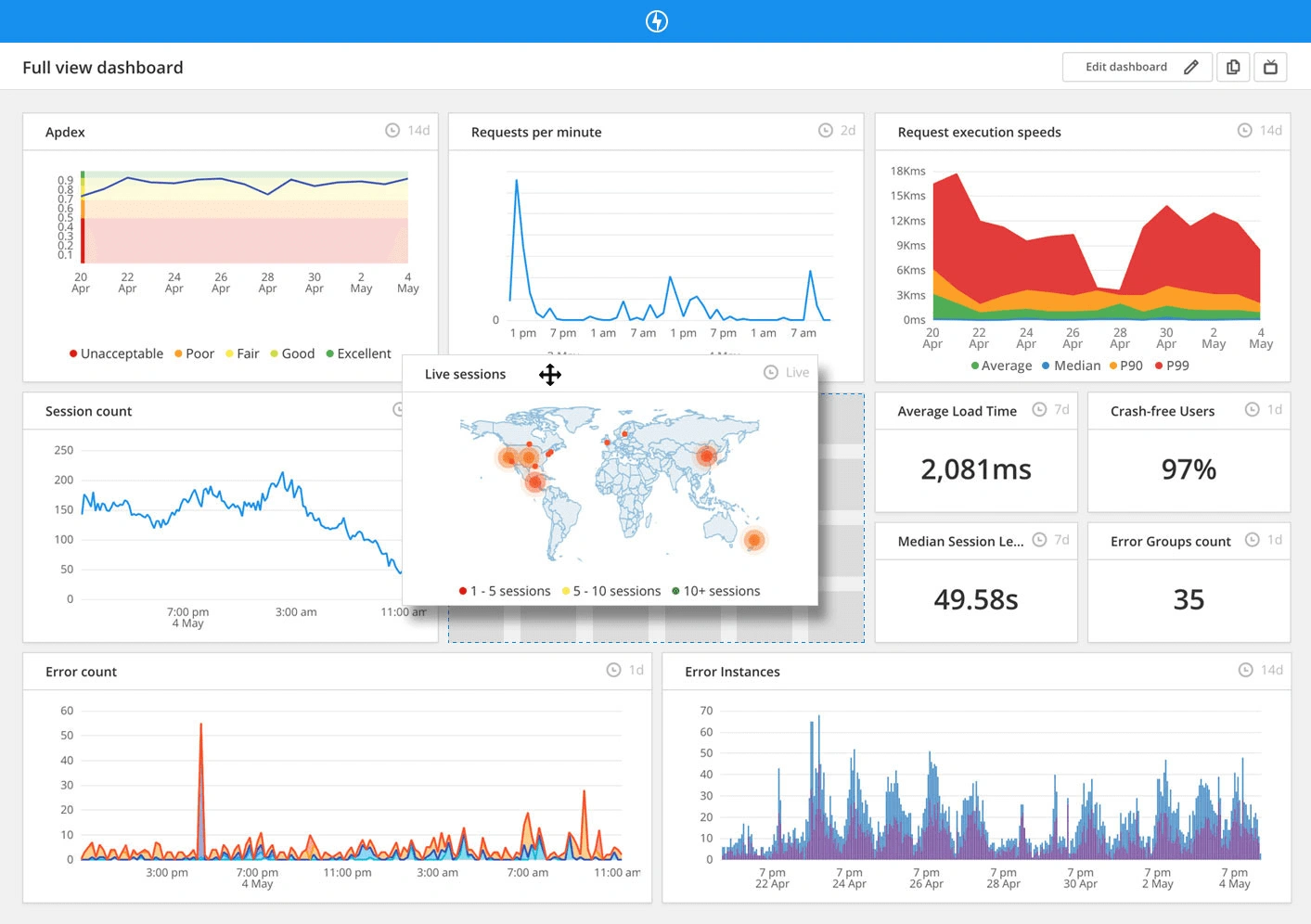The image size is (1311, 924).
Task: Toggle Average legend in execution speeds
Action: 1001,366
